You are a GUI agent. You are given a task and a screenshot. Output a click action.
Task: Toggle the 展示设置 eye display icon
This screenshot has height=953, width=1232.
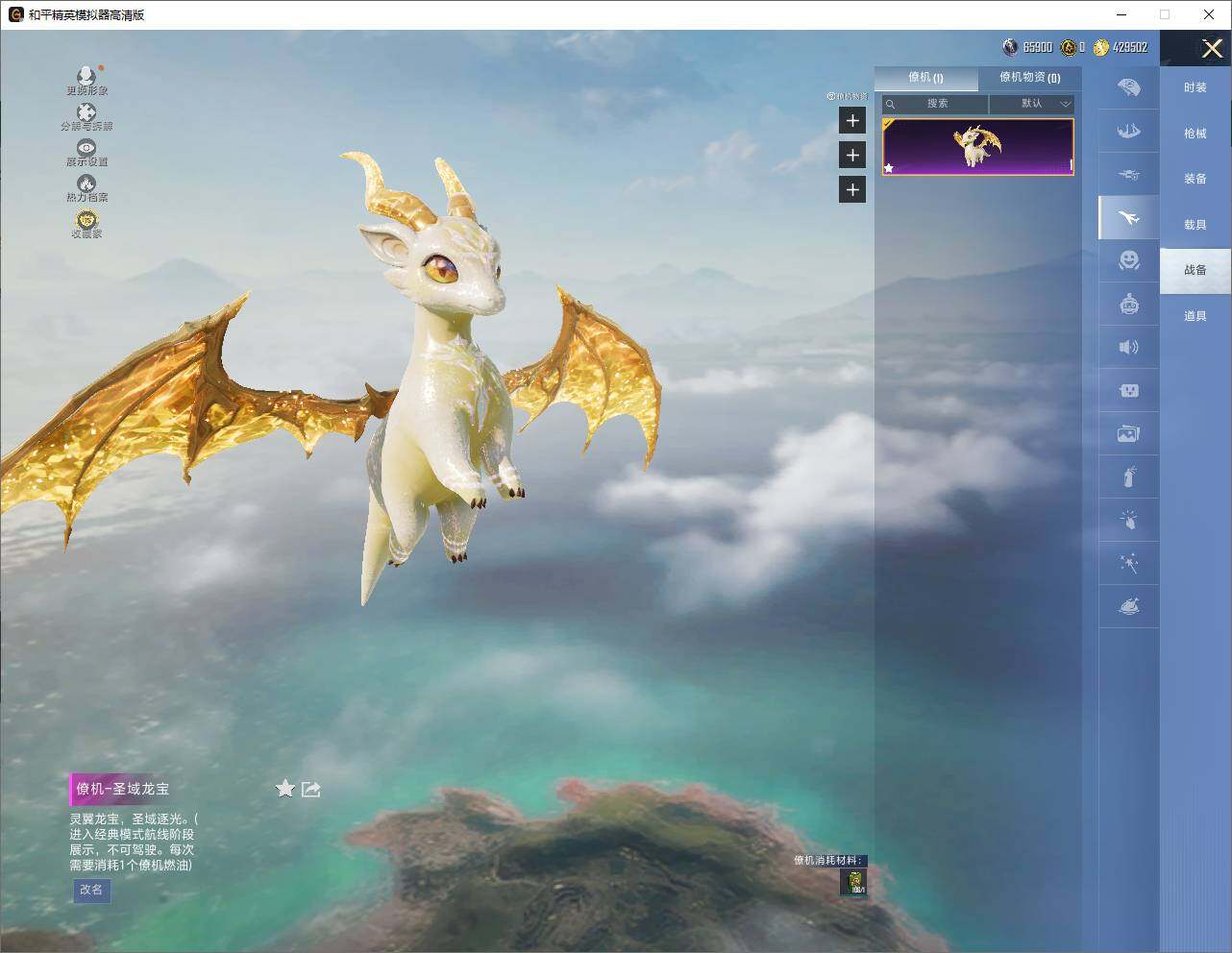[x=86, y=153]
